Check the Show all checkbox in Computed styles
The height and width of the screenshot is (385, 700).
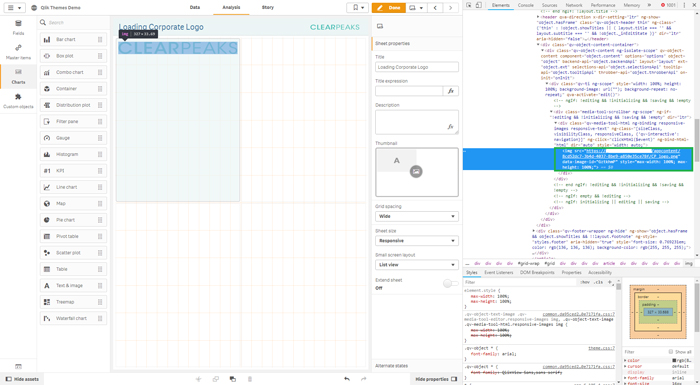[x=671, y=352]
